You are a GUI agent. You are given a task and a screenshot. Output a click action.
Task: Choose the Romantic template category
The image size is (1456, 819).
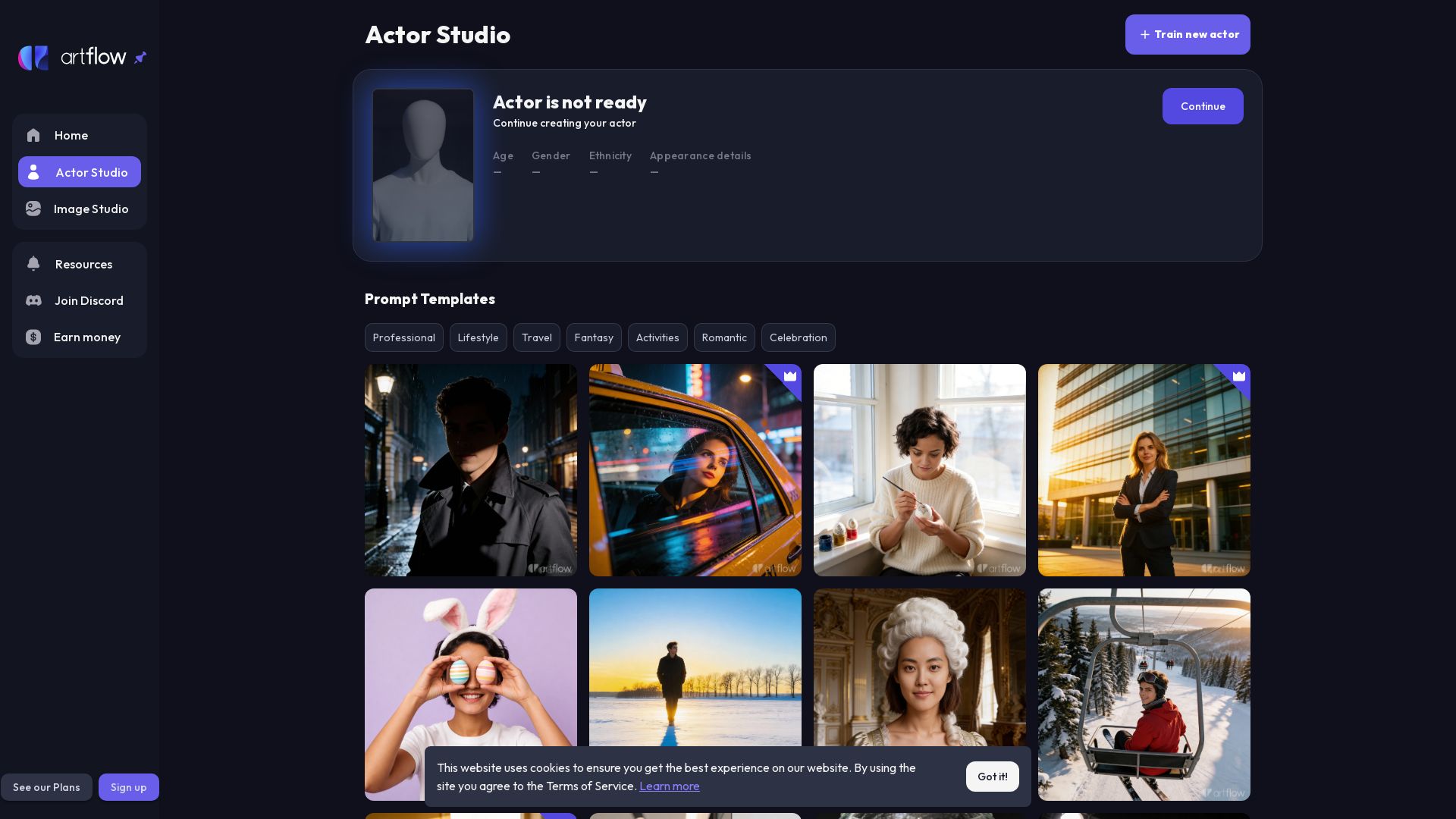tap(724, 337)
